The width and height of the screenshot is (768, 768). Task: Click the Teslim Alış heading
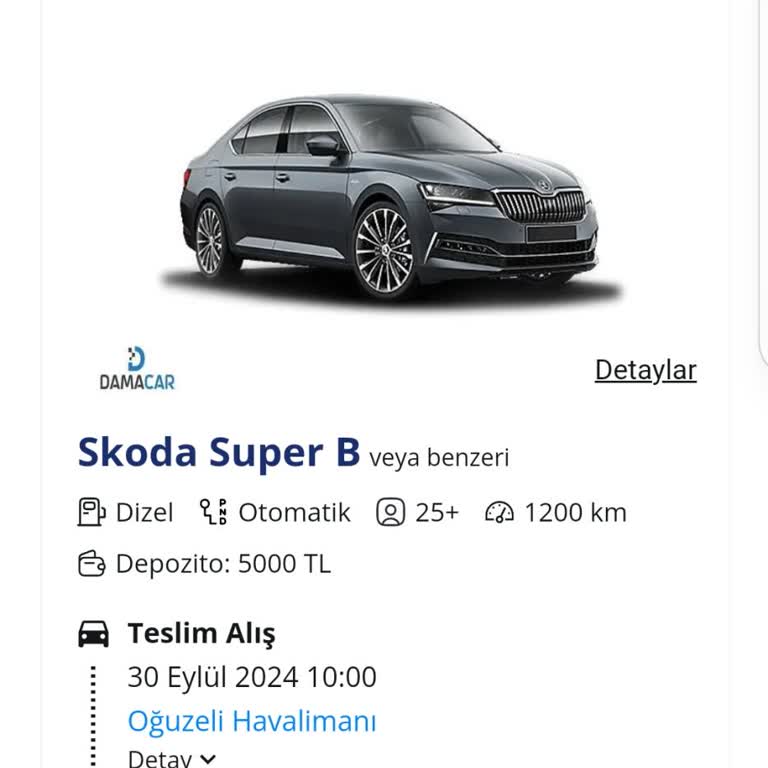(x=201, y=633)
